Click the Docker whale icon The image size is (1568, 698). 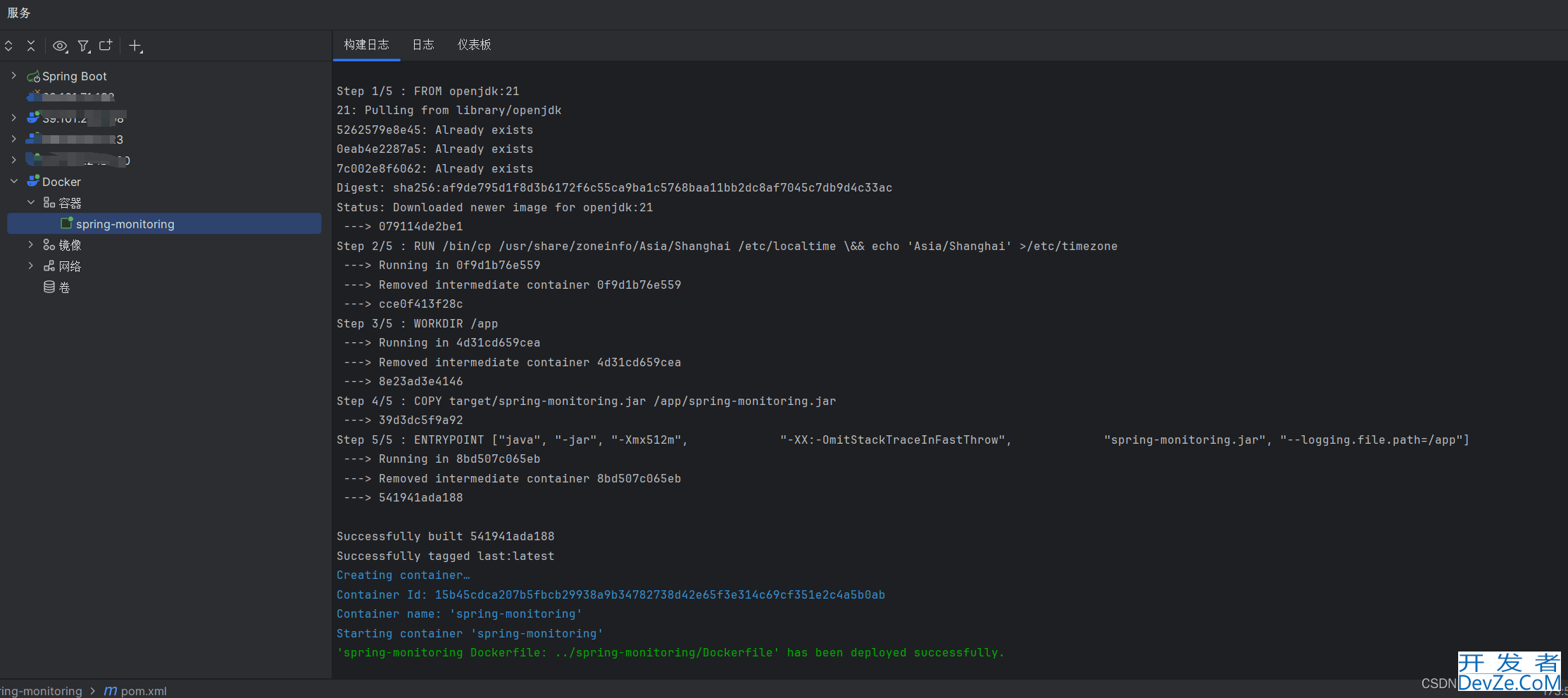(x=33, y=181)
